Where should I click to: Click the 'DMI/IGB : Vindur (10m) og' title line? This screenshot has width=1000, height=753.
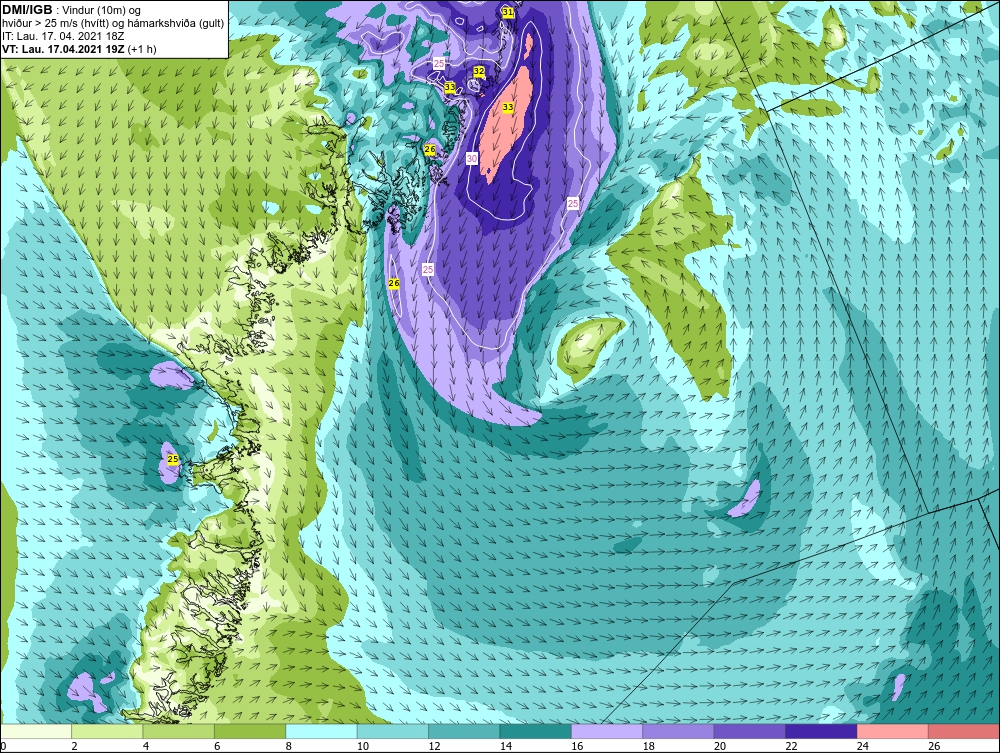point(72,10)
